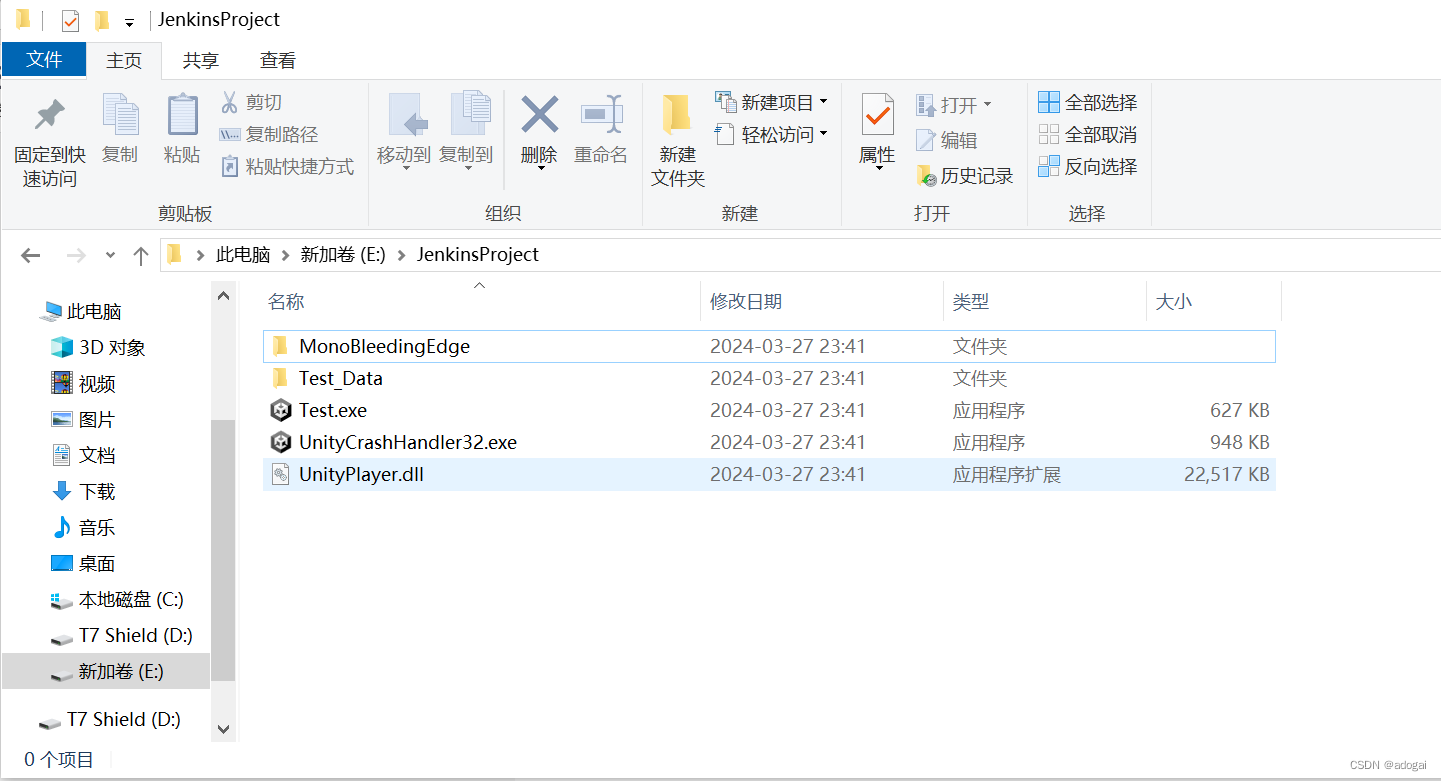The image size is (1441, 781).
Task: Click JenkinsProject in the address bar
Action: pos(478,255)
